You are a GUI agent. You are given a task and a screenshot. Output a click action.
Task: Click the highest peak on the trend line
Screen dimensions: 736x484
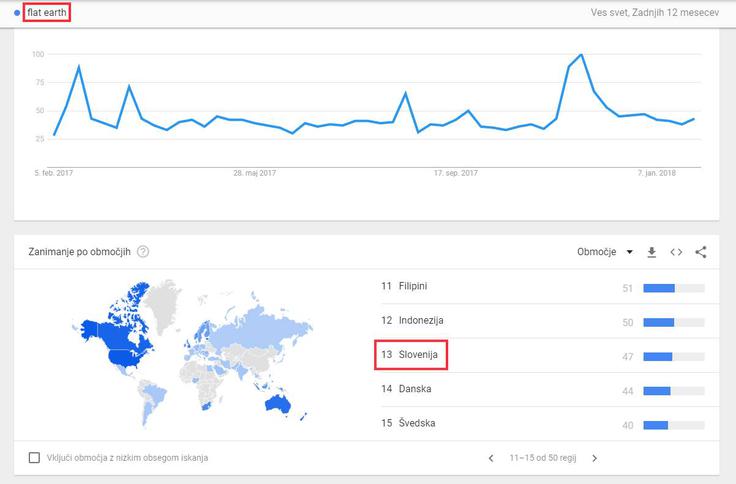582,54
